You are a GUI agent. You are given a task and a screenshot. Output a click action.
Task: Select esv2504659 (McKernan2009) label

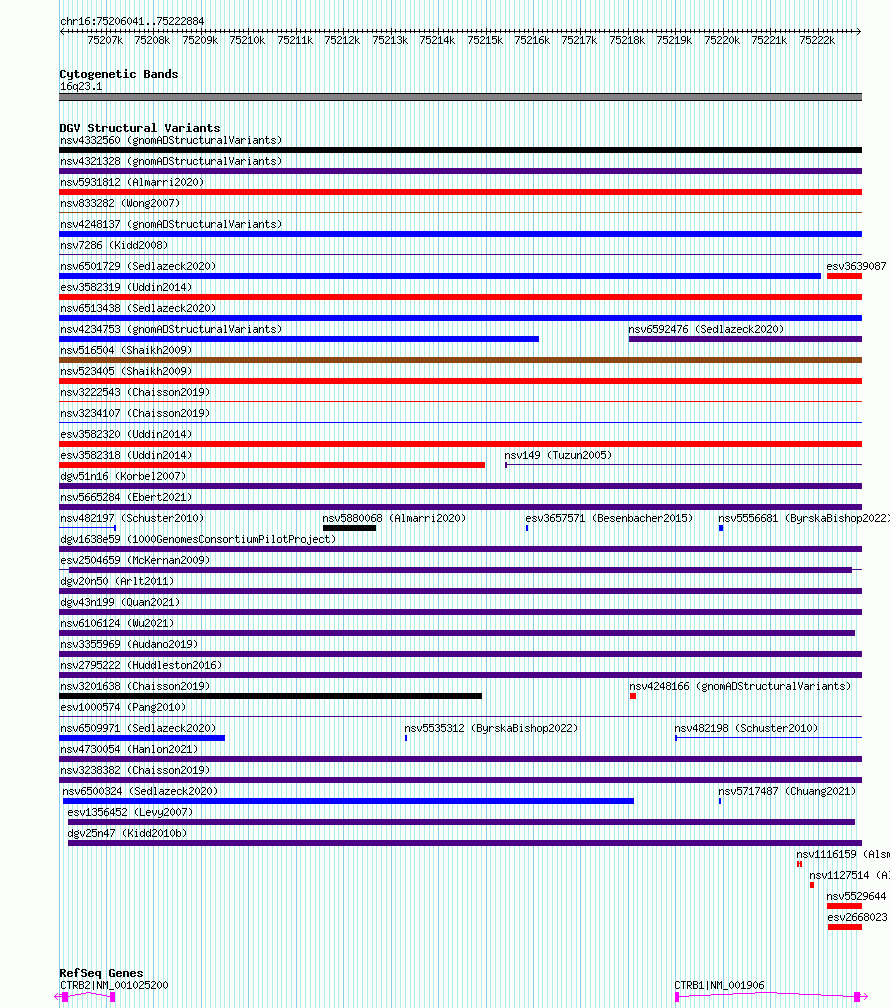pyautogui.click(x=135, y=561)
